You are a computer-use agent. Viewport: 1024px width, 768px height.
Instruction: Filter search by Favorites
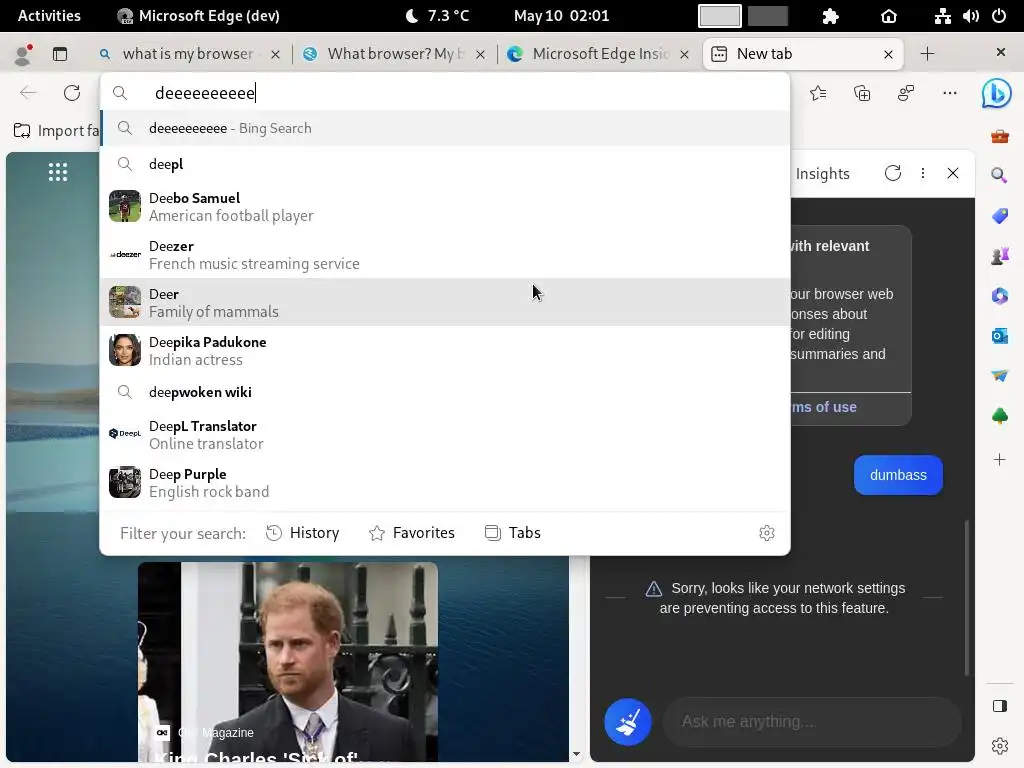(x=411, y=533)
